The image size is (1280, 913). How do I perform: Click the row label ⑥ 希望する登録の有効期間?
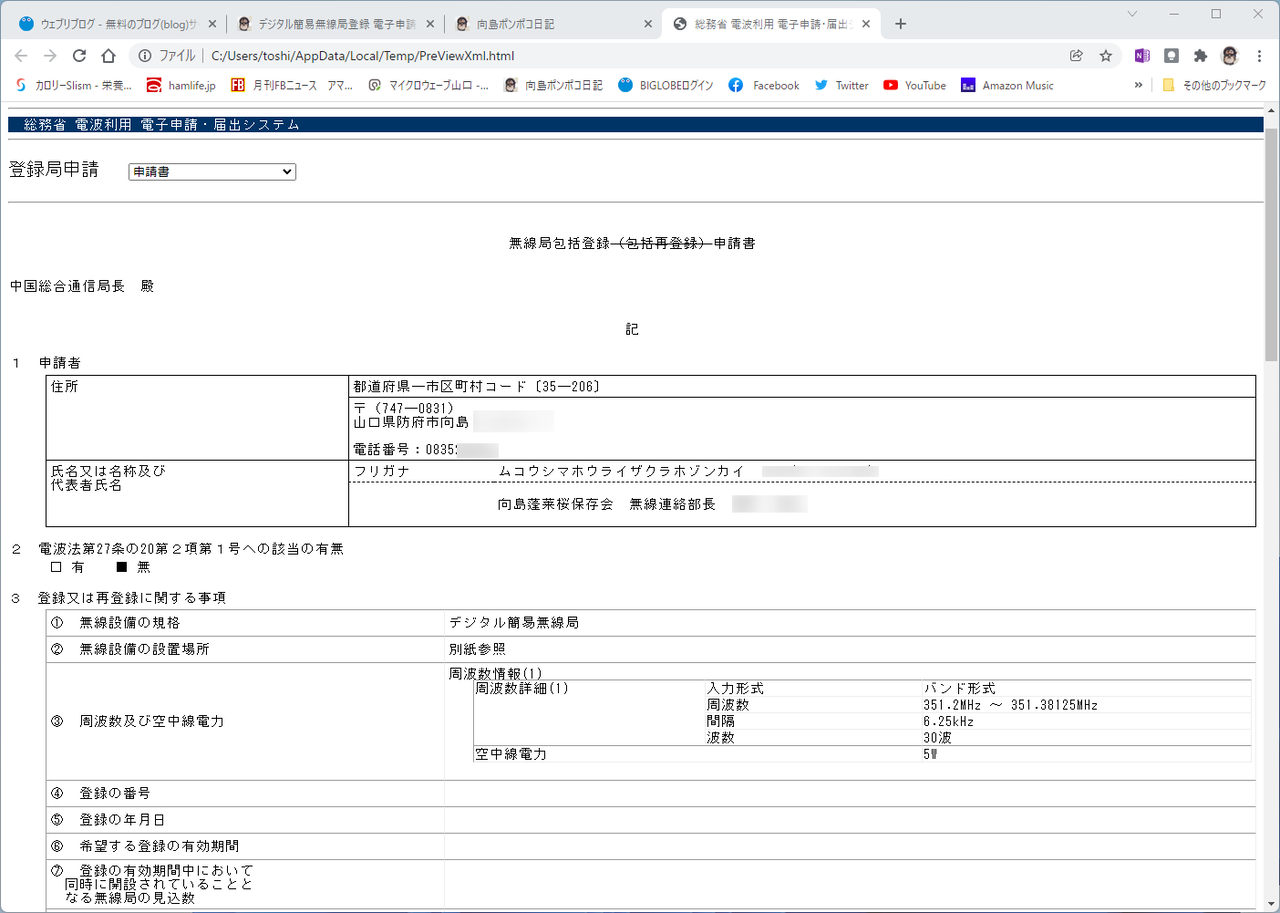click(144, 846)
